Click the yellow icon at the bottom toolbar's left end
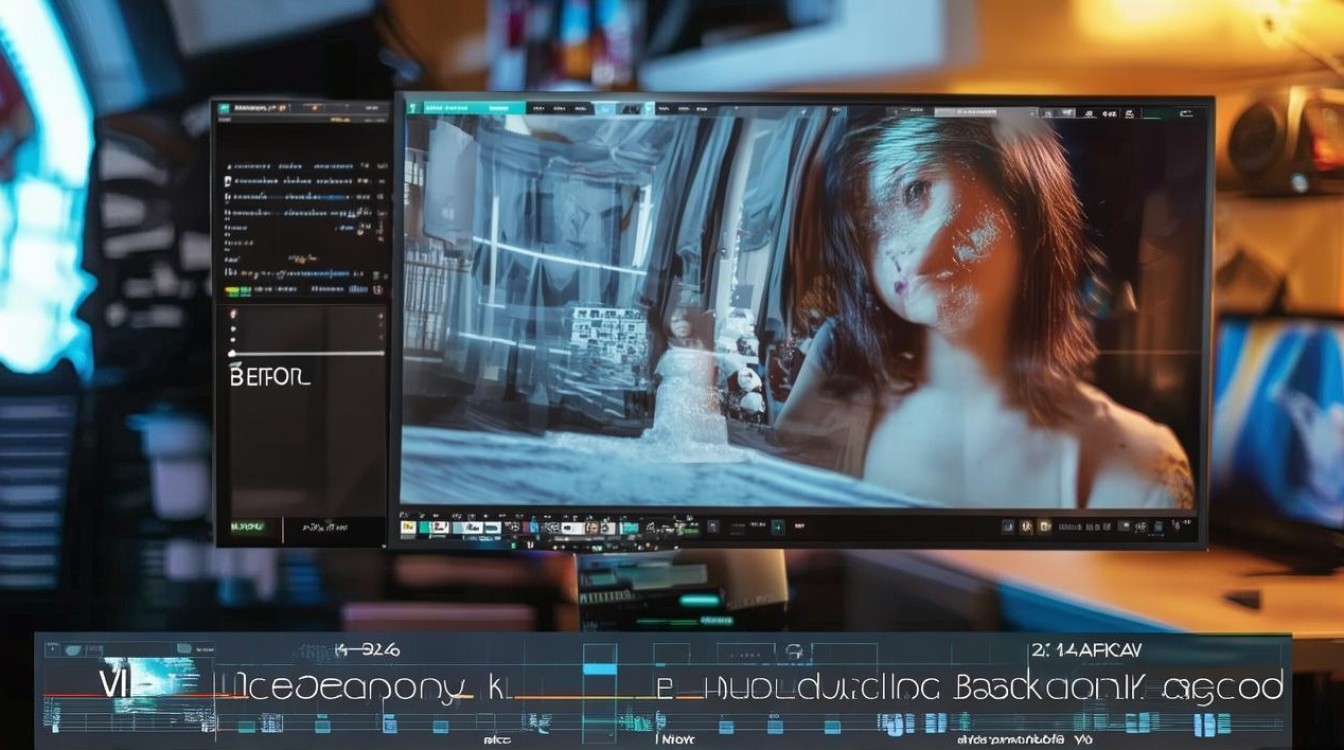The image size is (1344, 750). 408,527
